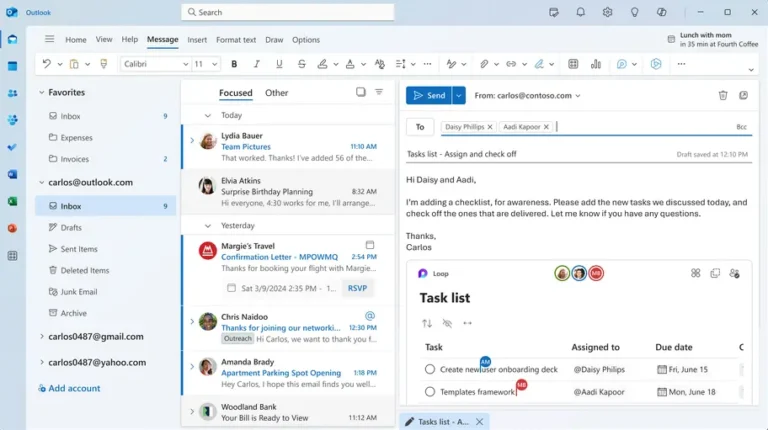Click in the Search box
The width and height of the screenshot is (768, 430).
[x=288, y=12]
